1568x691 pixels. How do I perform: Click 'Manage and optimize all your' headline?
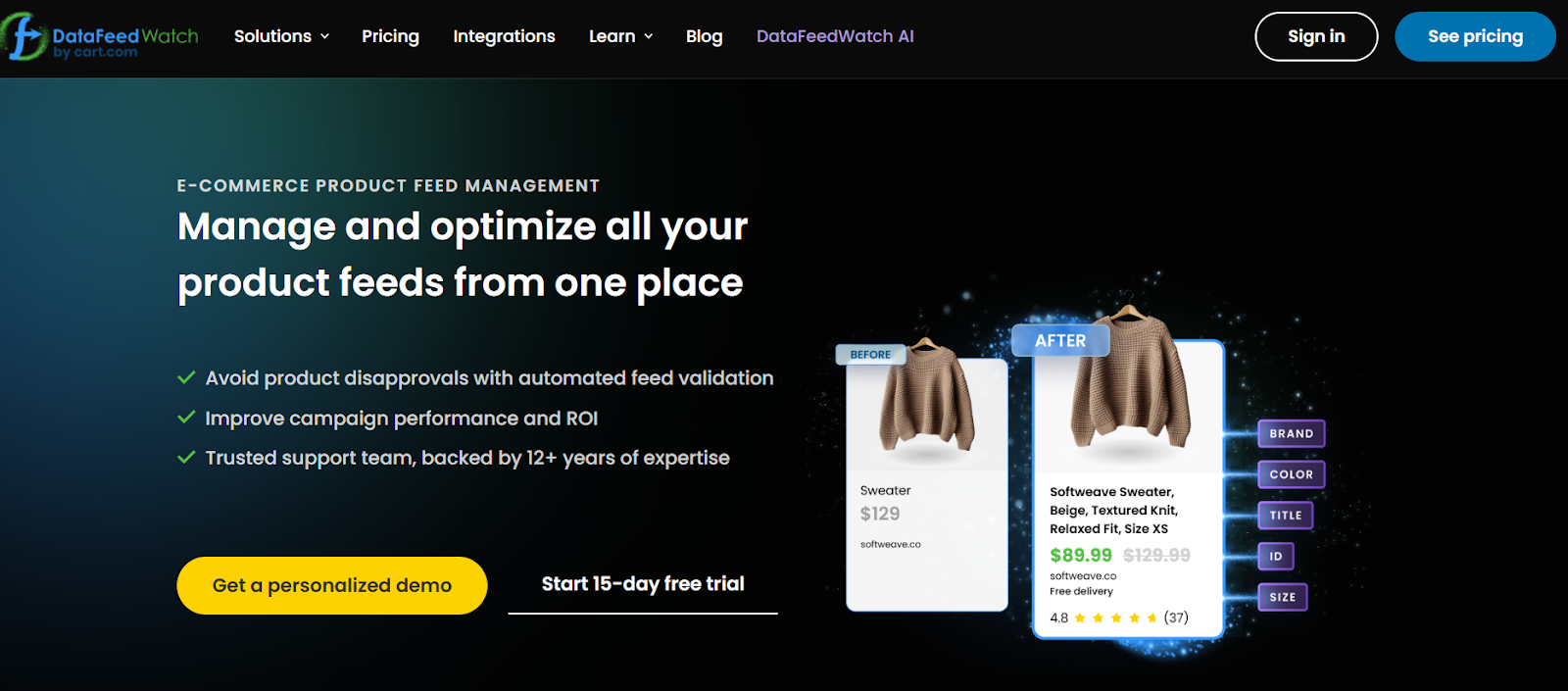click(x=463, y=226)
